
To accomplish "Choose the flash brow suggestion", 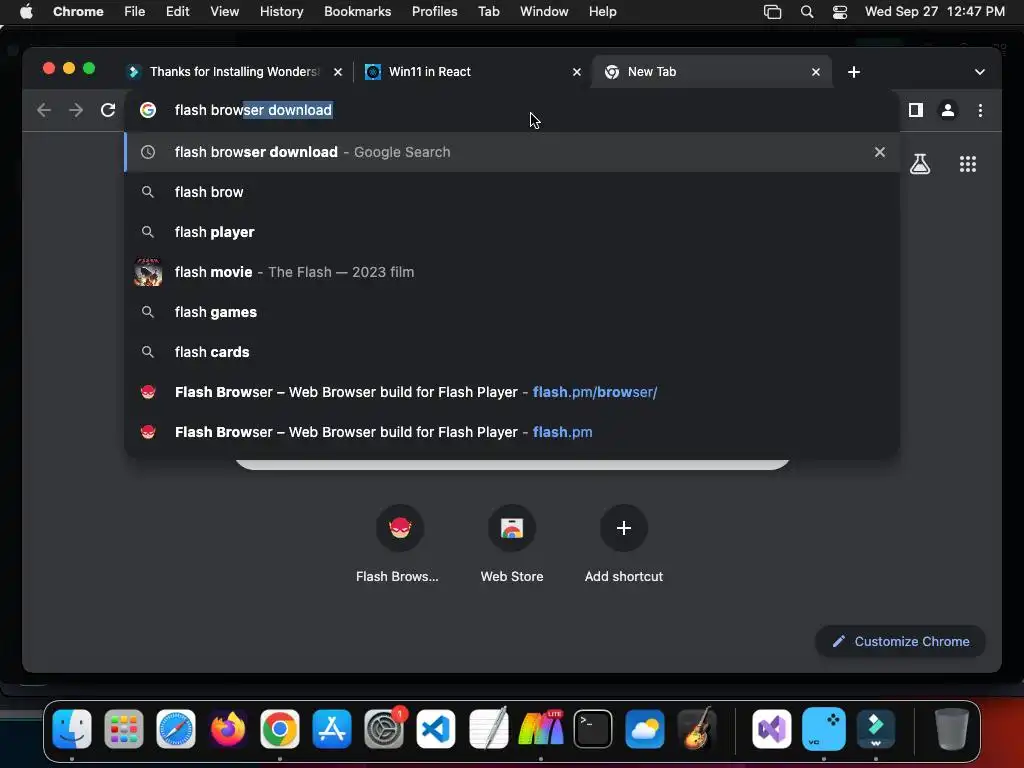I will point(511,192).
